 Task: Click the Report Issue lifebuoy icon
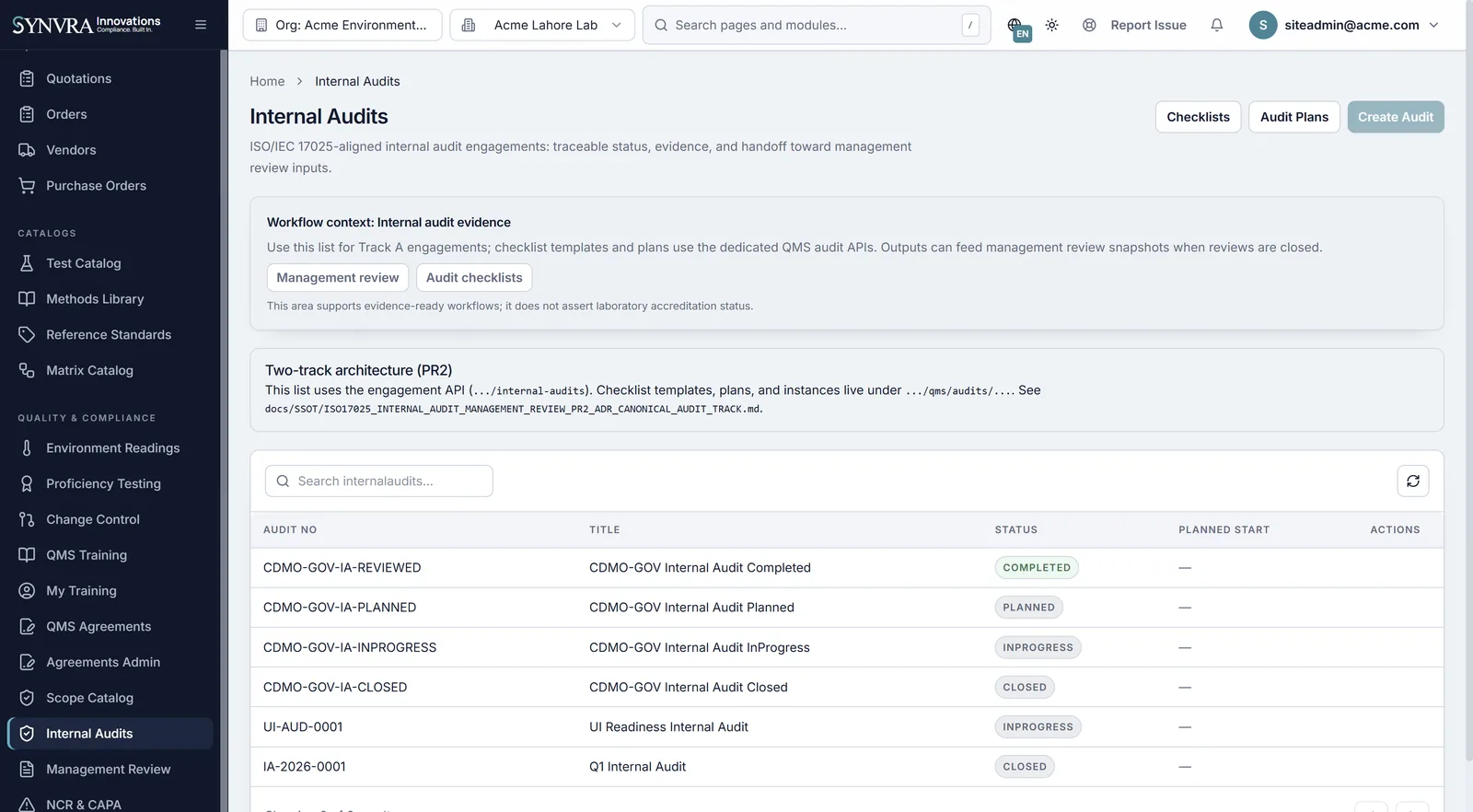[1089, 25]
